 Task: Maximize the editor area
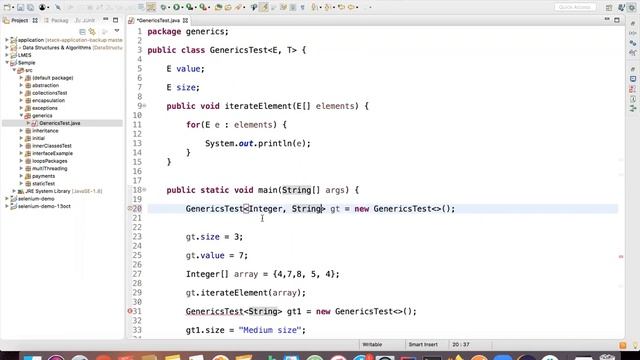(x=617, y=20)
